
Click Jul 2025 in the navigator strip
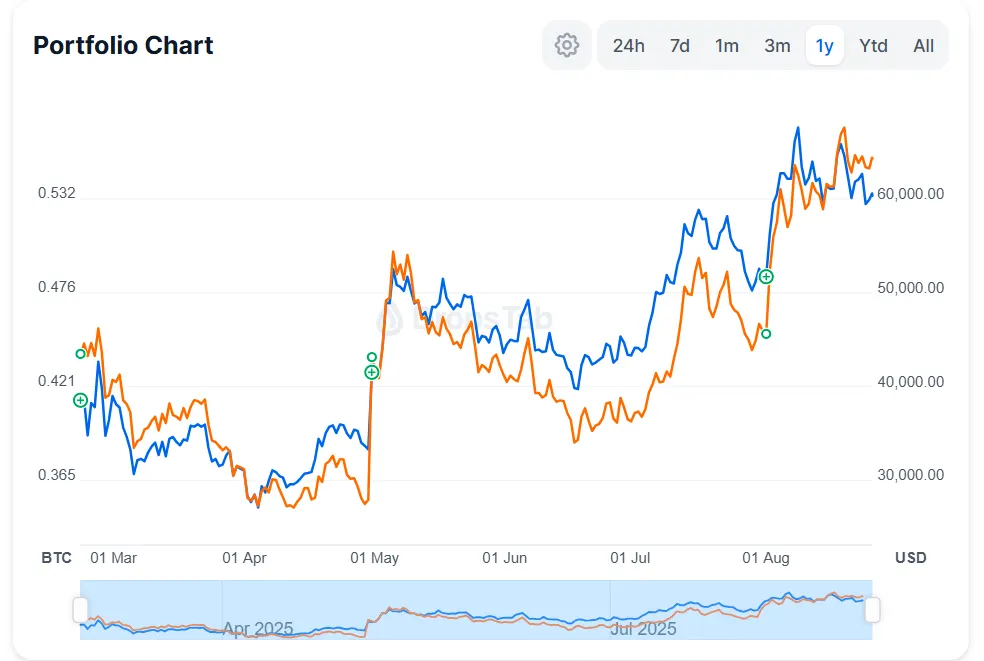click(643, 628)
